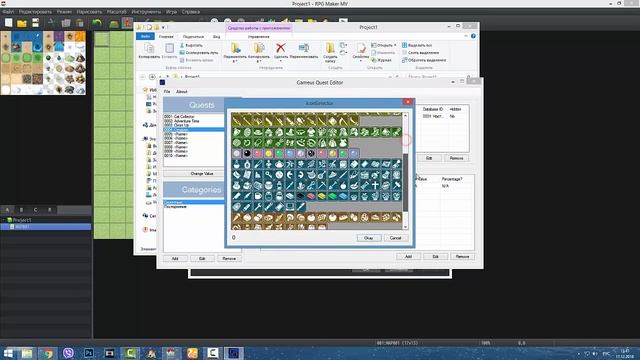Collapse Project1 node in RPG Maker map tree
640x360 pixels.
(4, 220)
